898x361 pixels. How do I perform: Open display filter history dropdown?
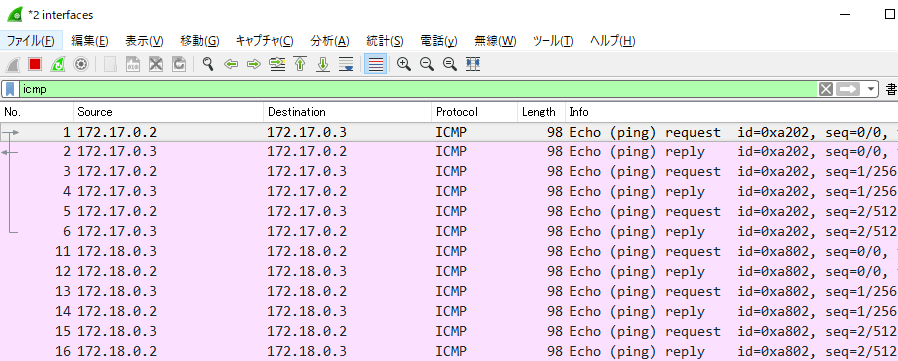coord(872,89)
